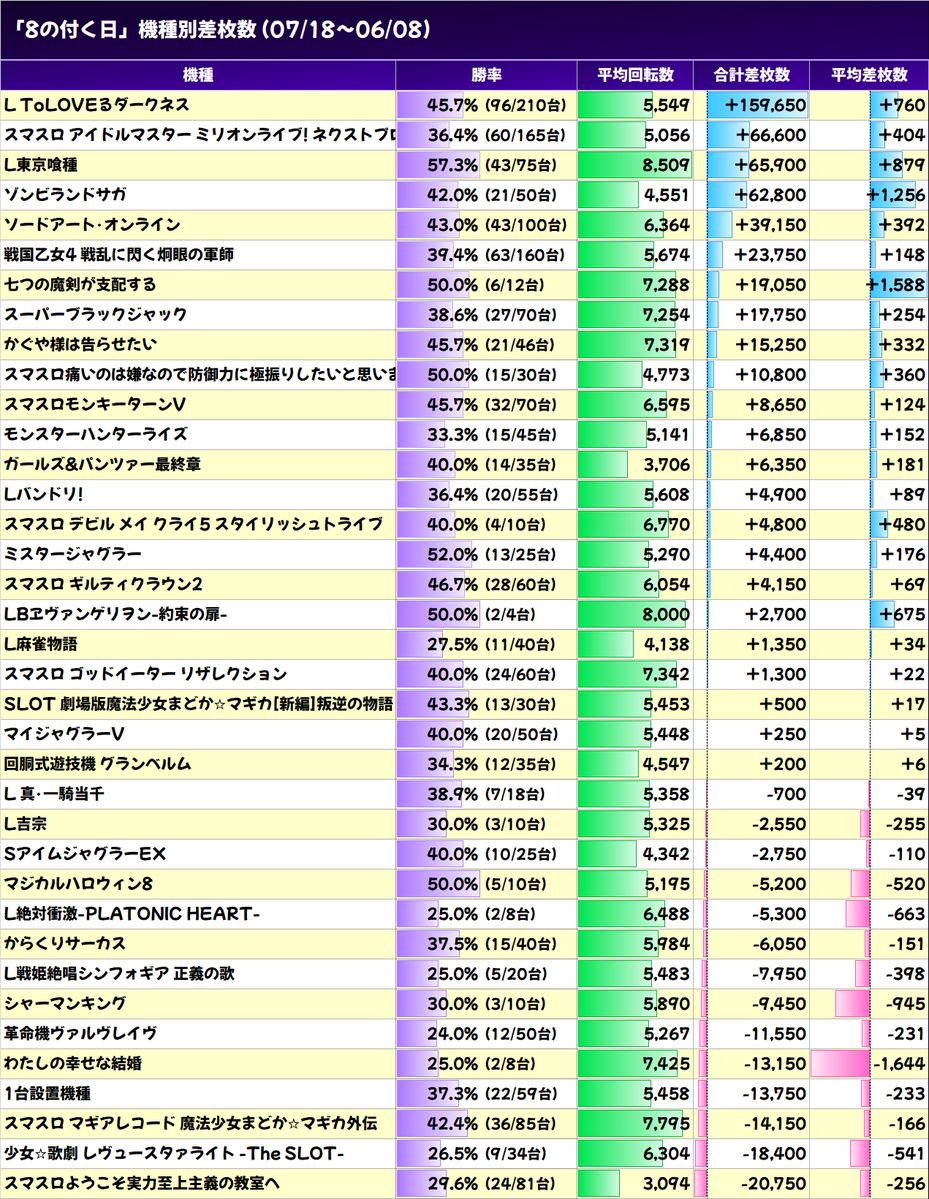
Task: Select the シャーマンキング machine name
Action: tap(65, 1003)
